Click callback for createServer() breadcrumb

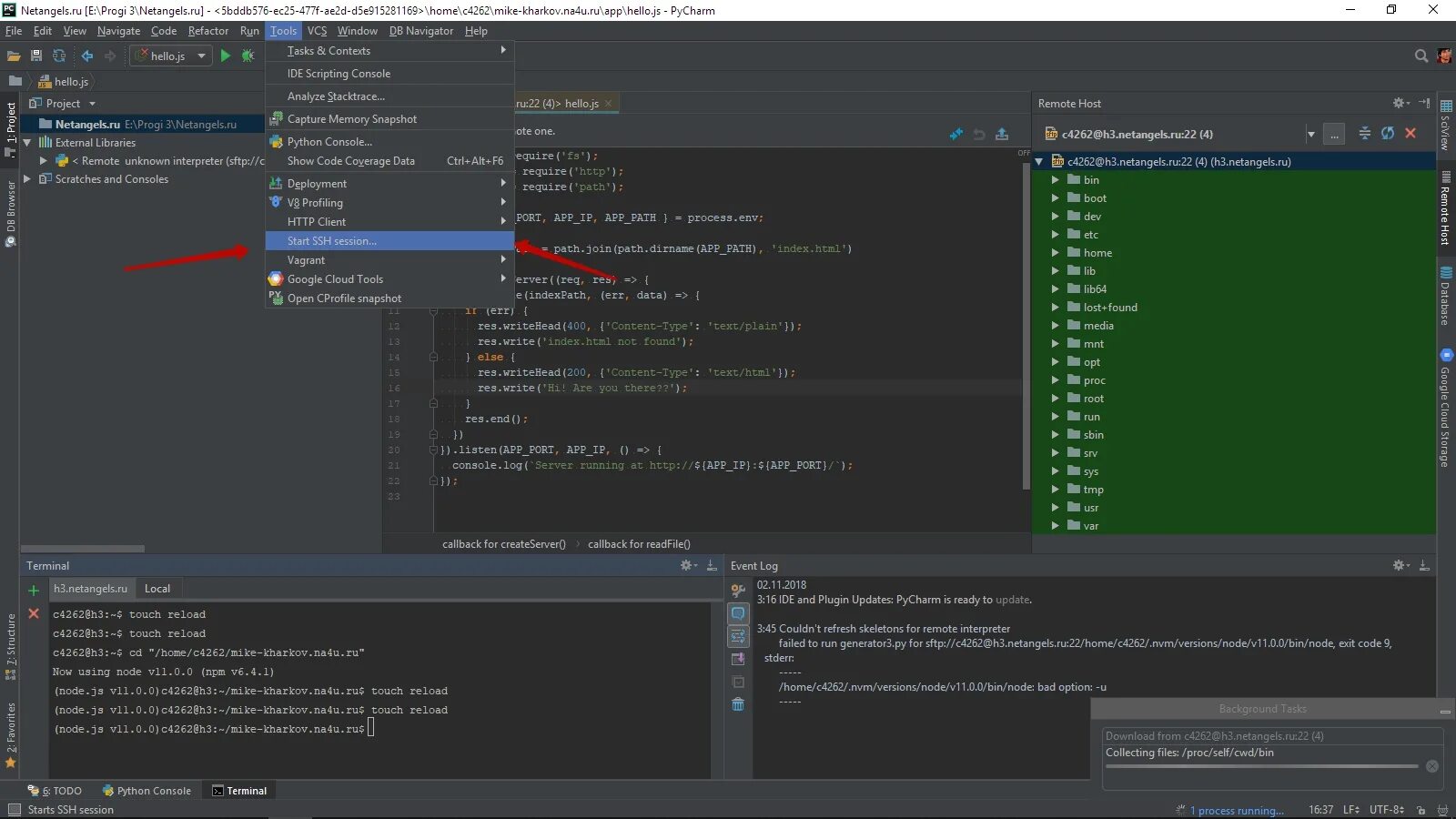coord(504,544)
